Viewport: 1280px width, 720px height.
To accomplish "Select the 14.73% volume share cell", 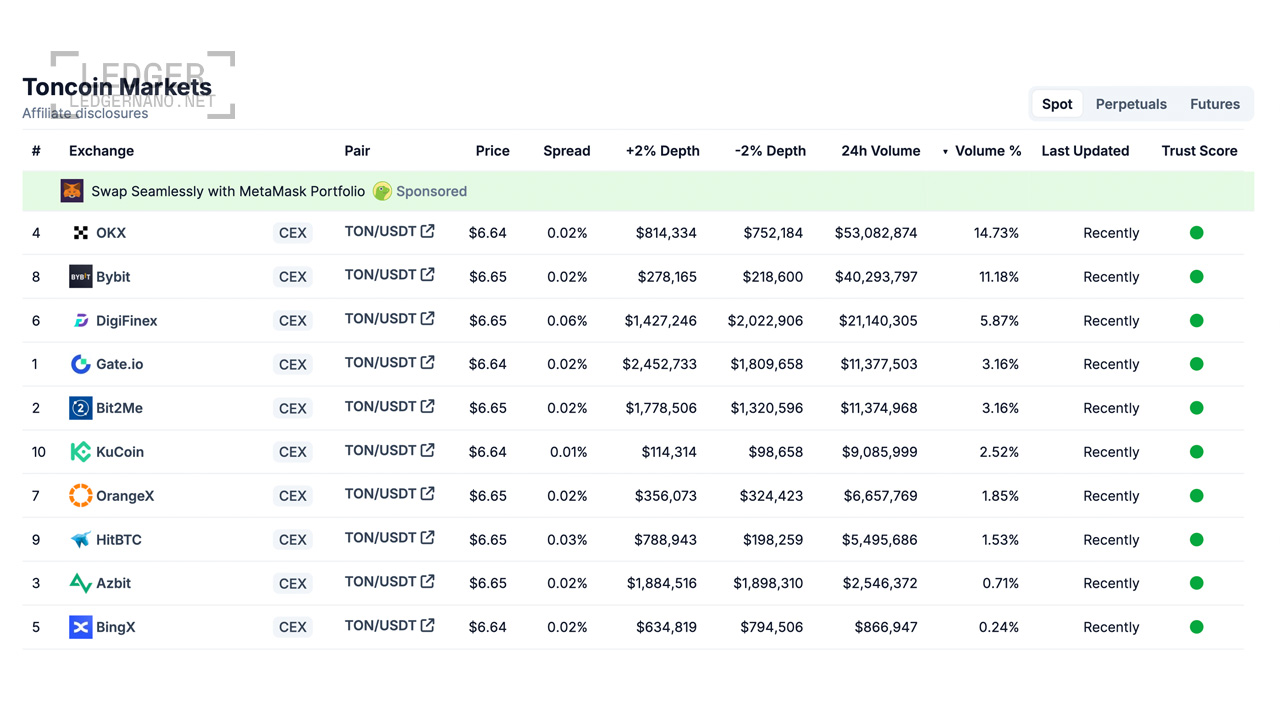I will tap(996, 233).
